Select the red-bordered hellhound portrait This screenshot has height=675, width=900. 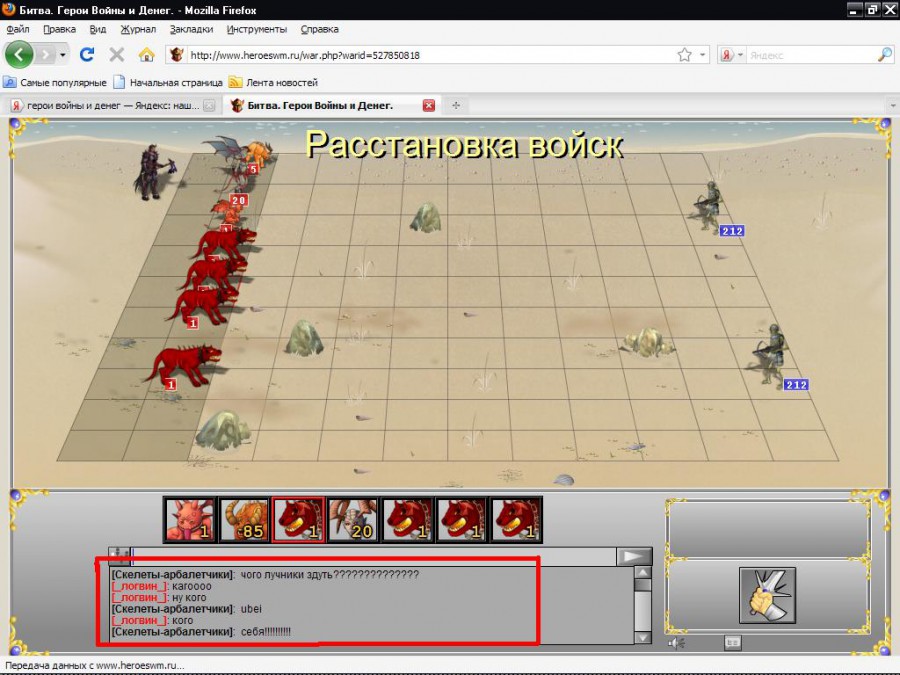(298, 520)
